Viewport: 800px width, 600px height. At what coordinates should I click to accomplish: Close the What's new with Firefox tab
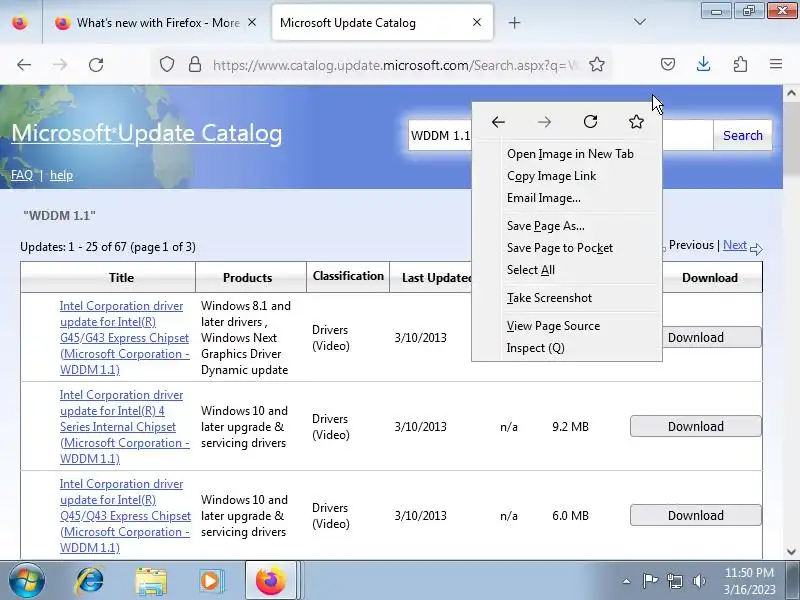pos(252,22)
